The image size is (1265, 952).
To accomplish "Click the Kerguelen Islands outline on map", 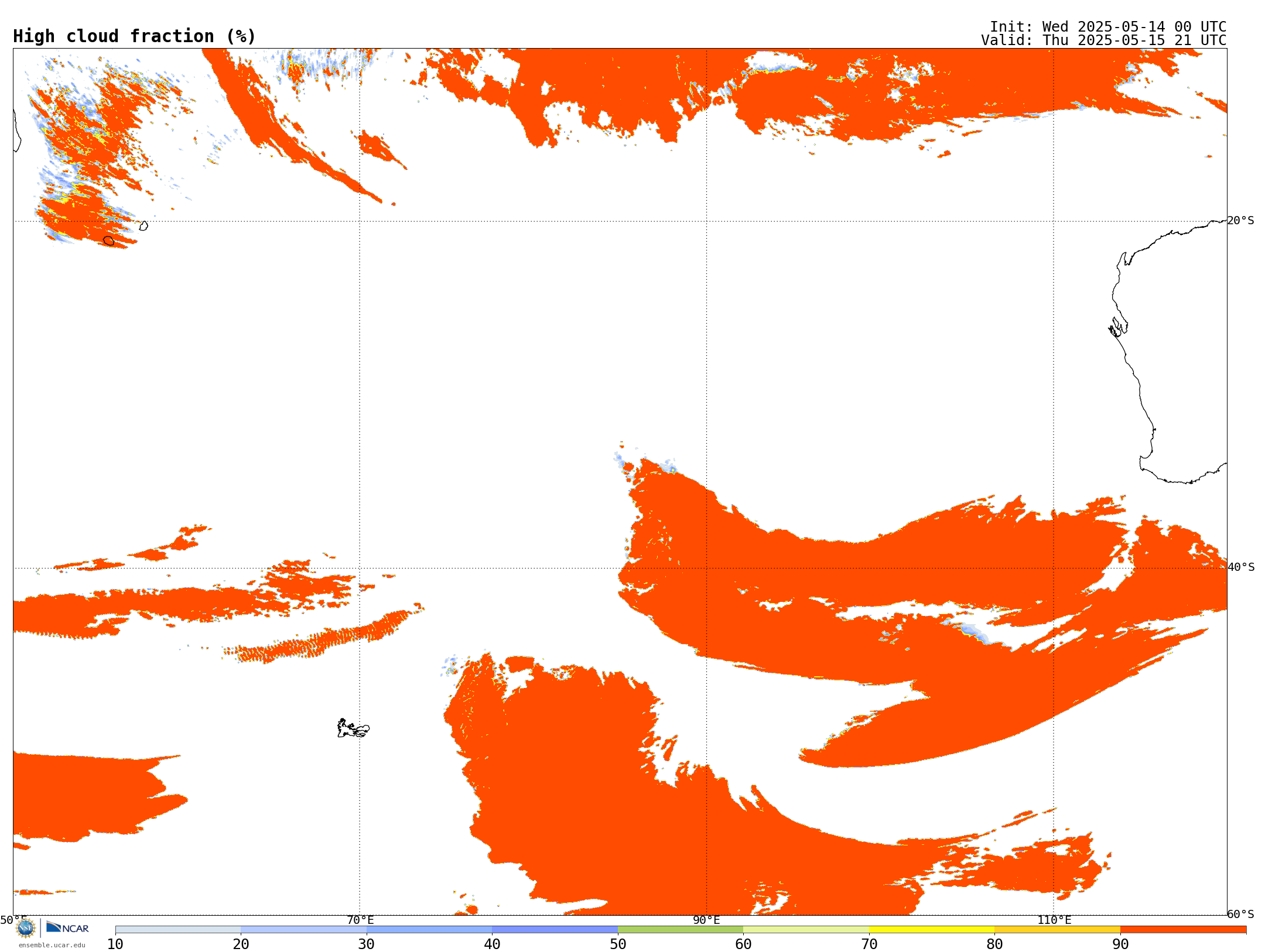I will (353, 728).
